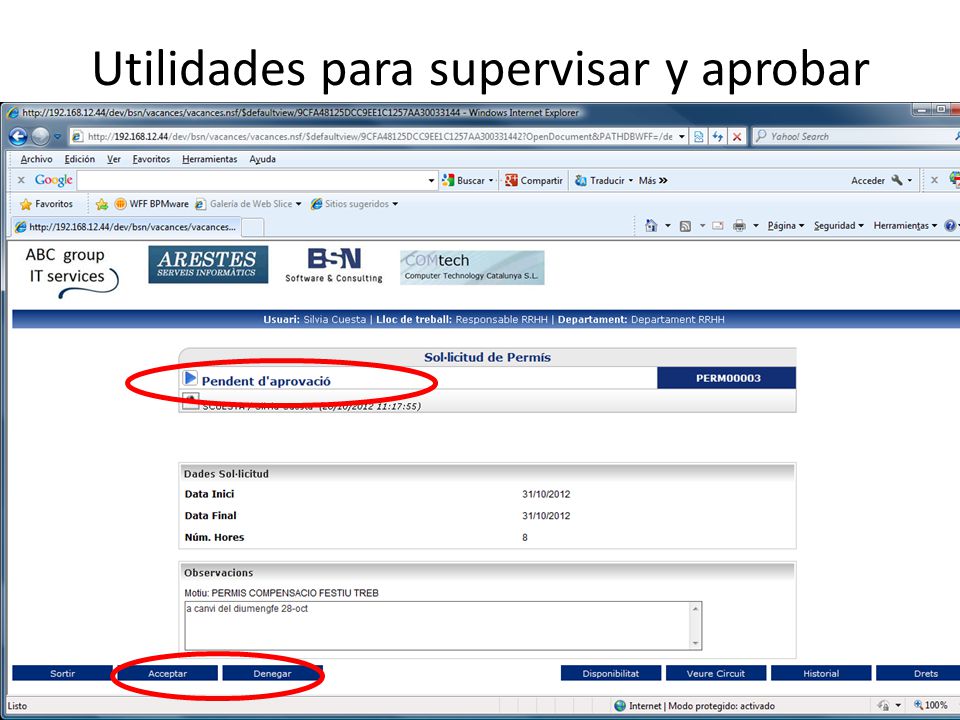
Task: Click the Sortir button
Action: [62, 673]
